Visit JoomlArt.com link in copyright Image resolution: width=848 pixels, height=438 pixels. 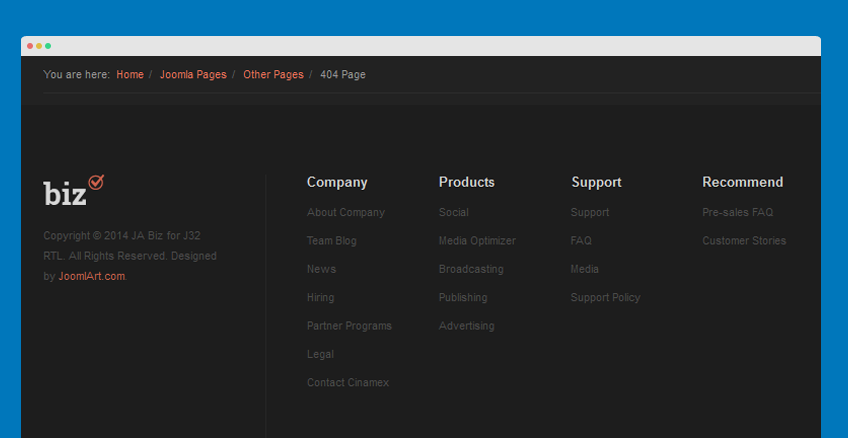[x=91, y=276]
